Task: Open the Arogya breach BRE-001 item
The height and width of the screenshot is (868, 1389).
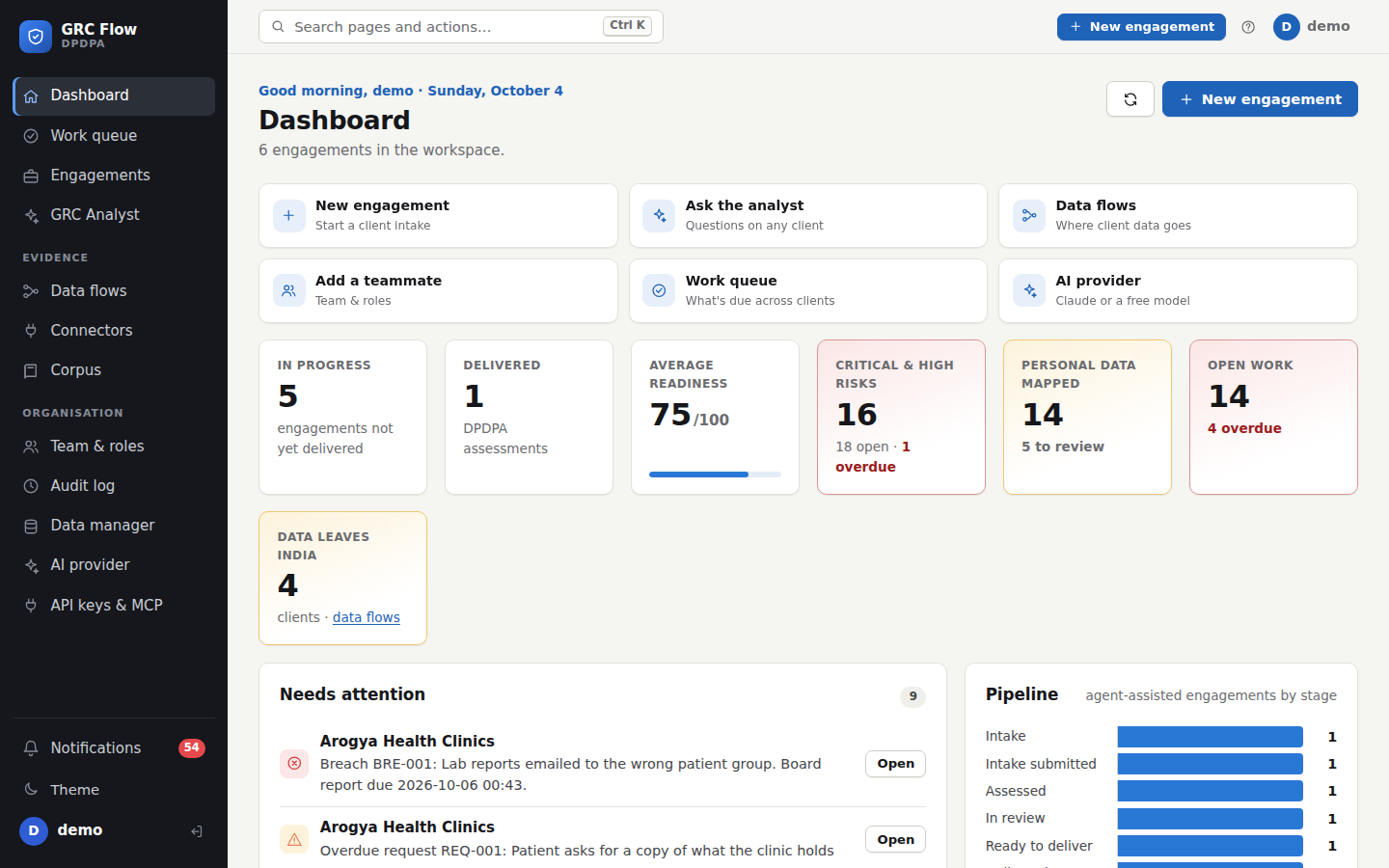Action: tap(895, 764)
